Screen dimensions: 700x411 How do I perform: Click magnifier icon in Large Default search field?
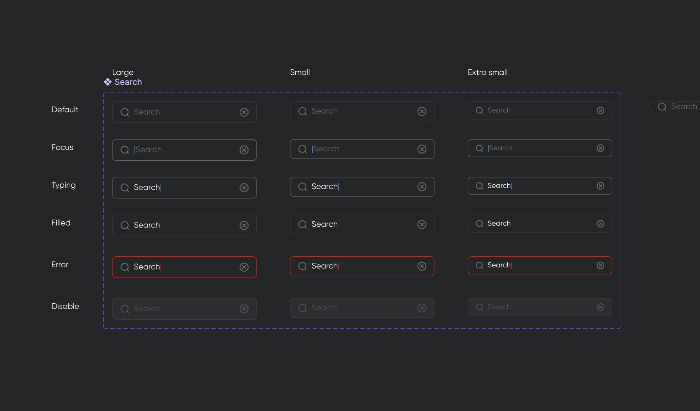point(125,112)
